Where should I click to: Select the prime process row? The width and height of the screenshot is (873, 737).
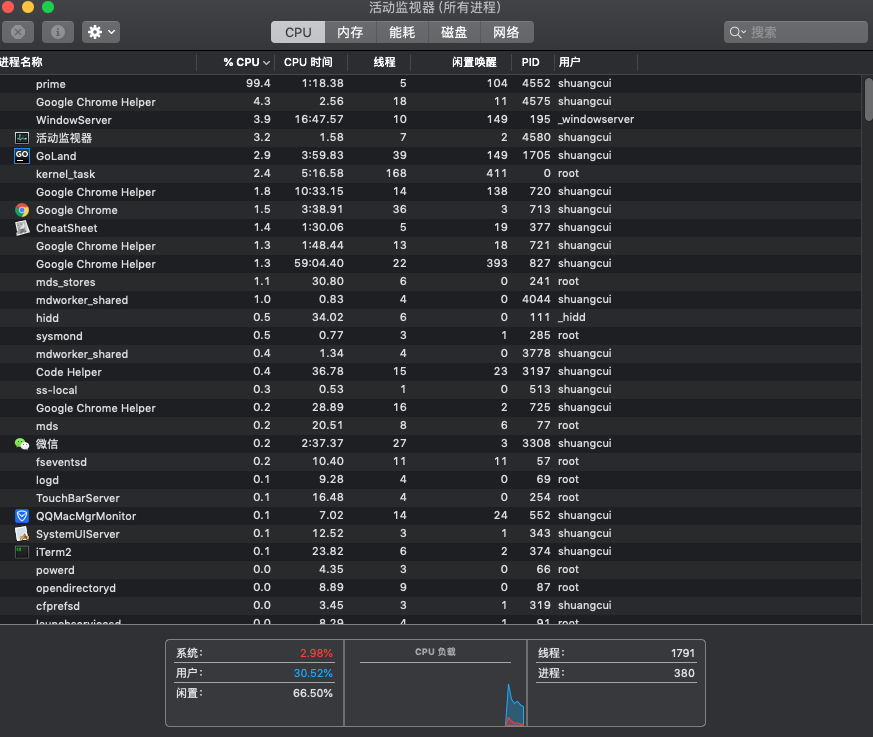(x=431, y=84)
